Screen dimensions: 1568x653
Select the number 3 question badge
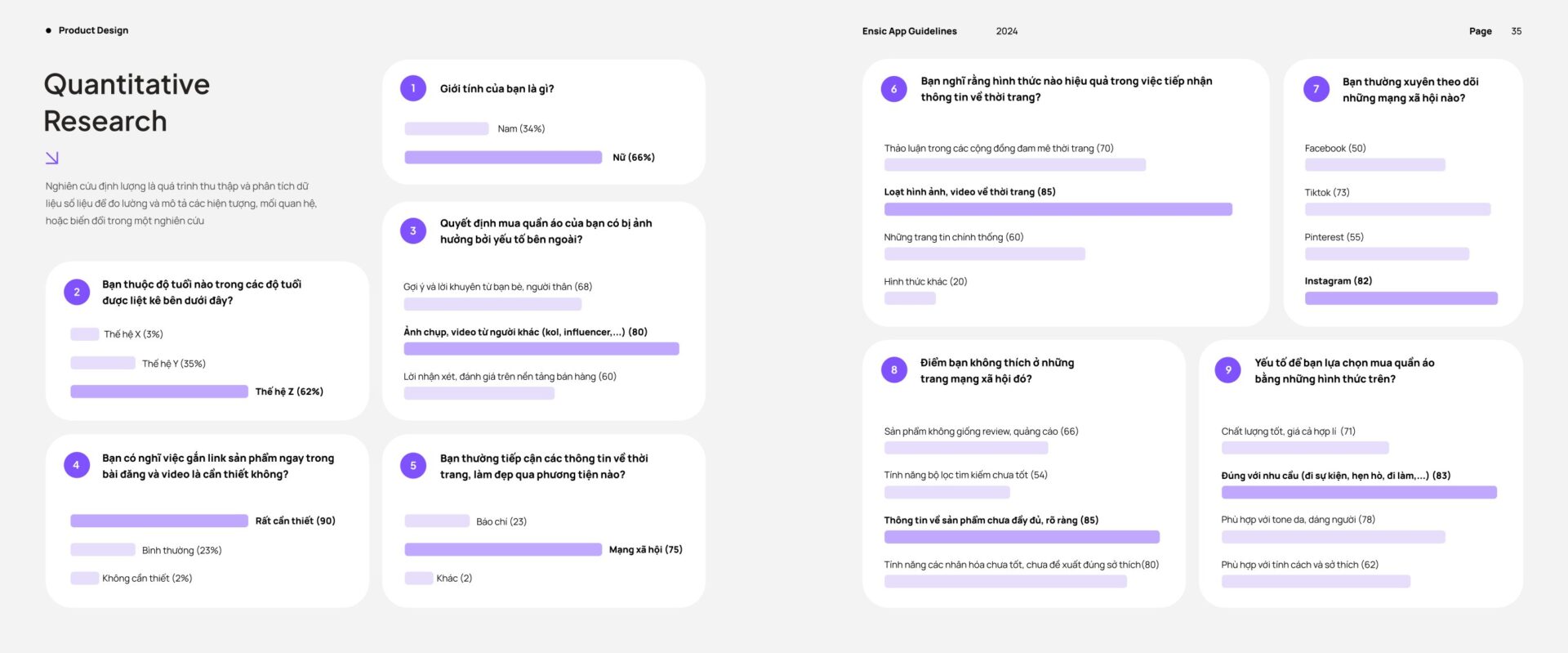413,230
